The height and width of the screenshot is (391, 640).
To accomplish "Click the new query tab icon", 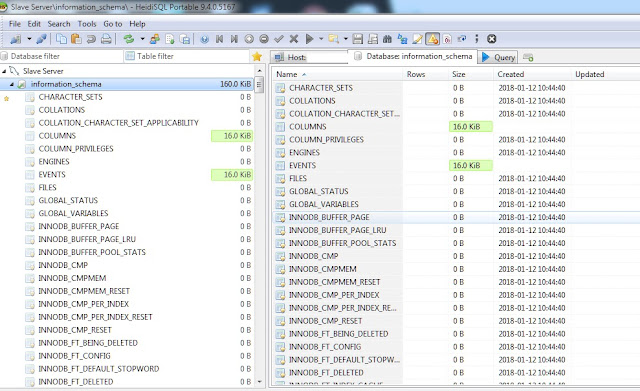I will click(528, 58).
